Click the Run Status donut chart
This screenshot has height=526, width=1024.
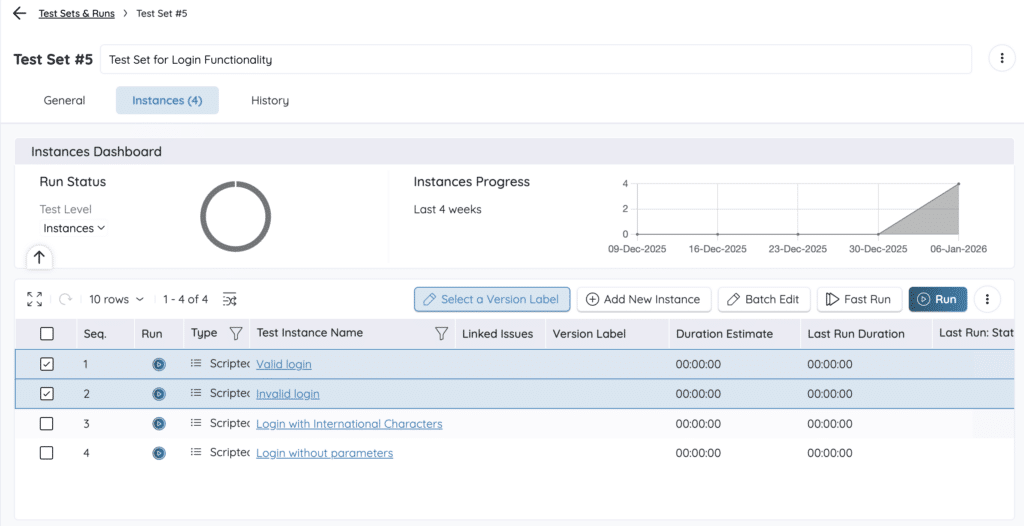coord(236,216)
